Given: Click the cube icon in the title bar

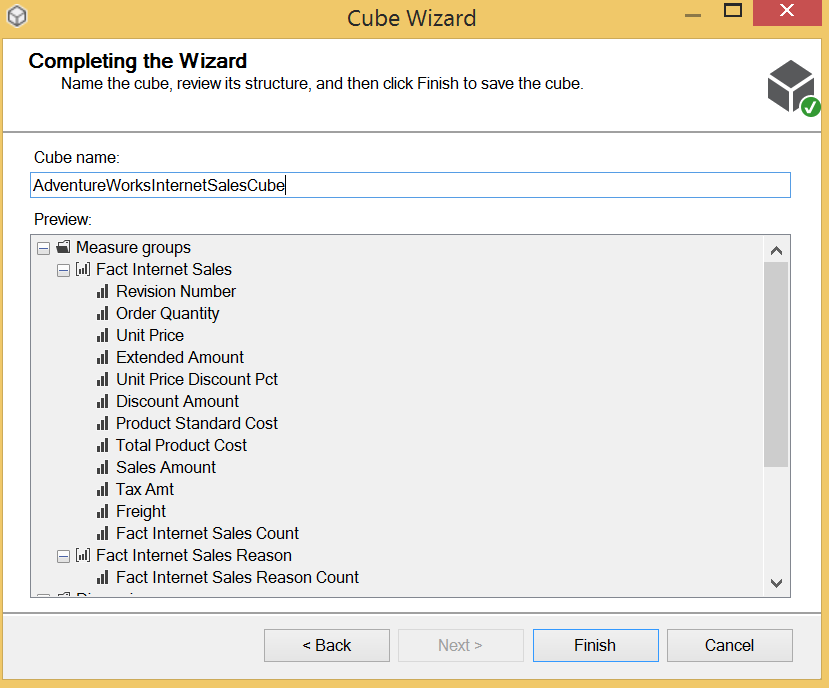Looking at the screenshot, I should [17, 17].
